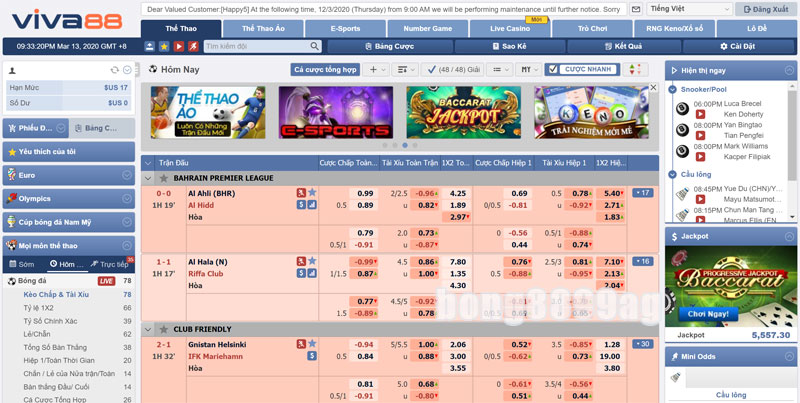Image resolution: width=800 pixels, height=403 pixels.
Task: Click the upload icon in top toolbar
Action: 149,46
